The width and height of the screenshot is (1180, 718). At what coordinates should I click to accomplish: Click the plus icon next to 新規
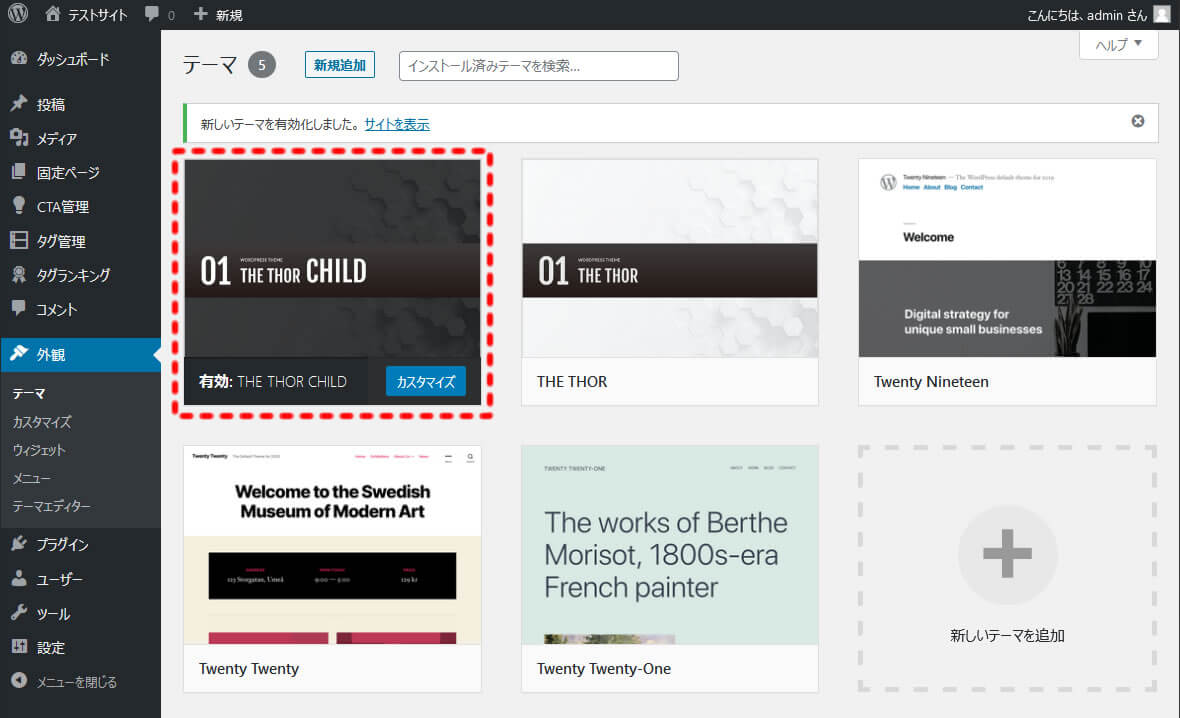200,14
